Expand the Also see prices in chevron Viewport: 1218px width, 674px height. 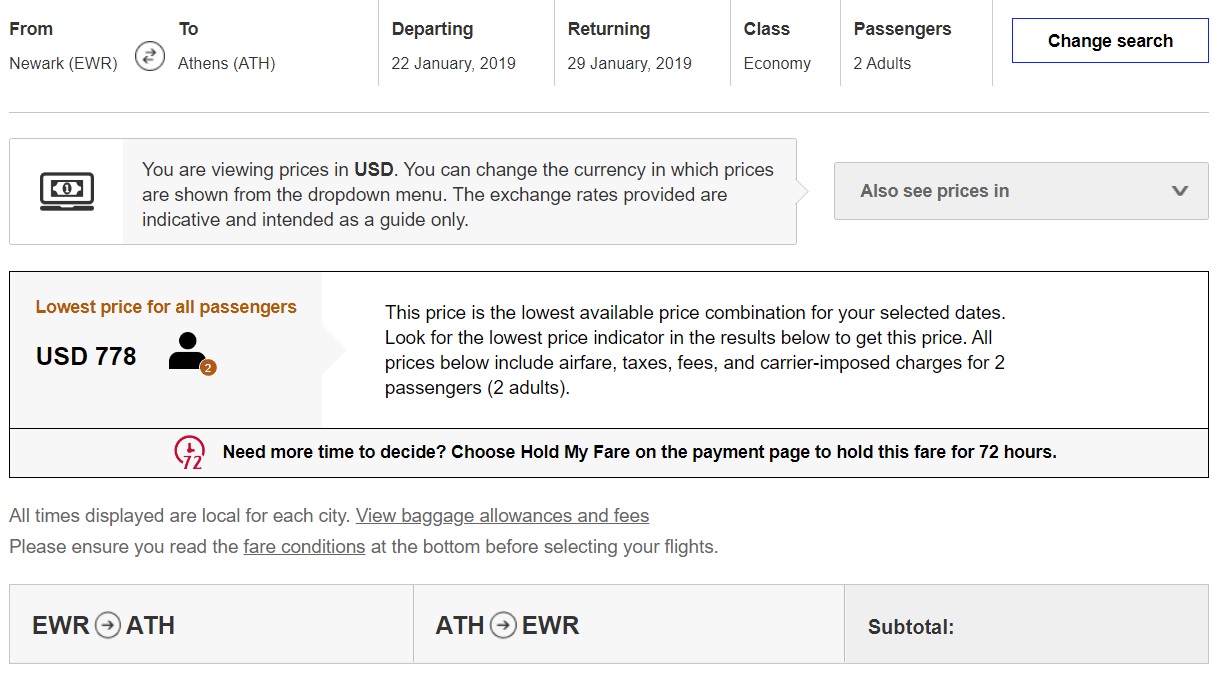1179,191
